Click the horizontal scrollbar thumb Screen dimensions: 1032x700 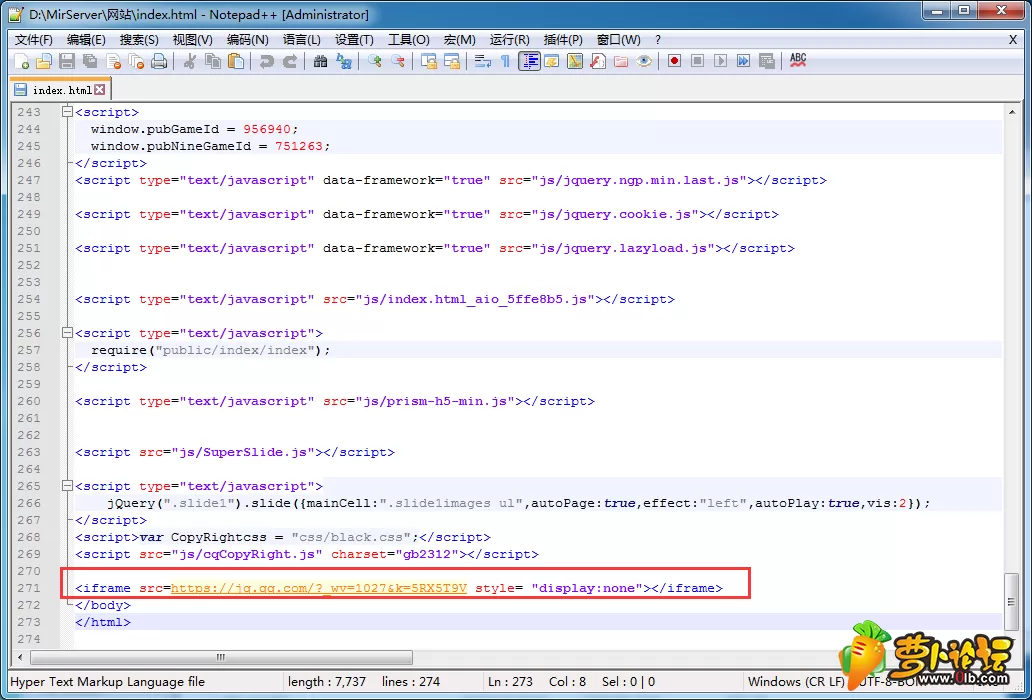coord(221,657)
